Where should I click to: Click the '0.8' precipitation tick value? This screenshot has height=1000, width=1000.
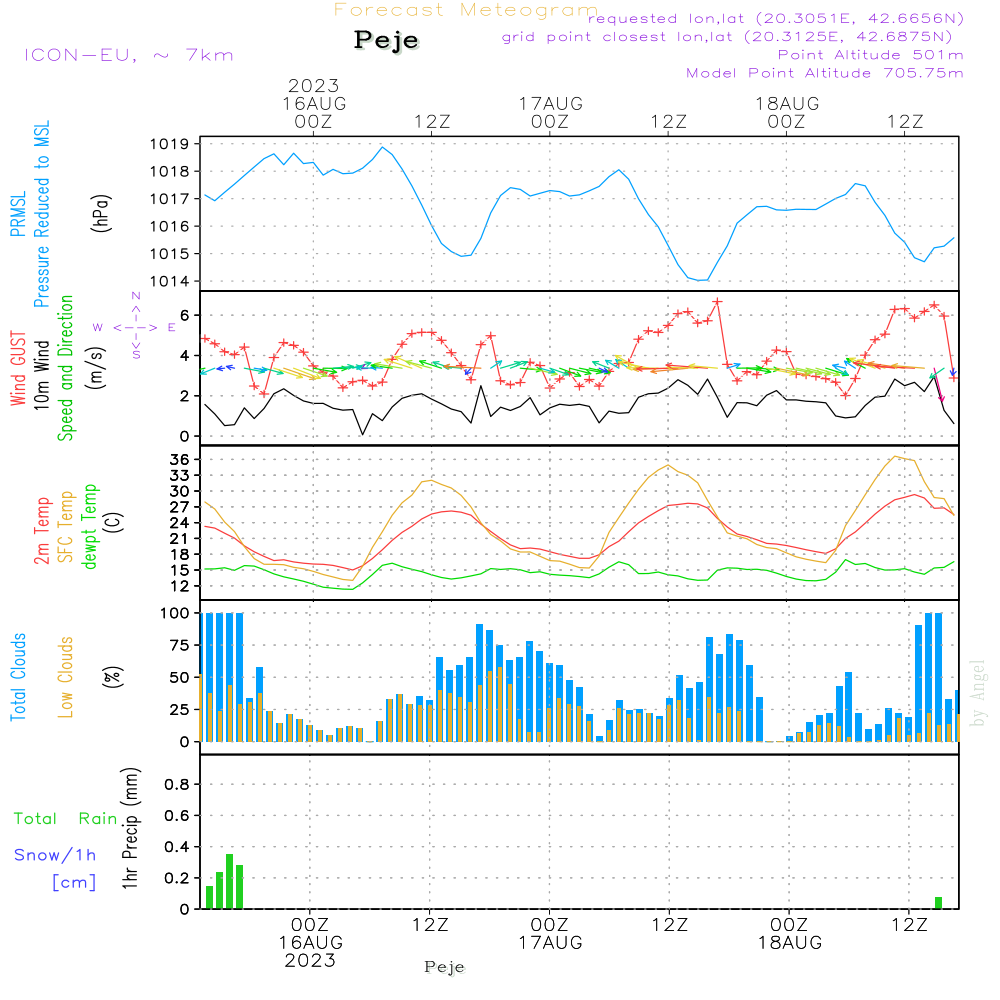point(177,784)
